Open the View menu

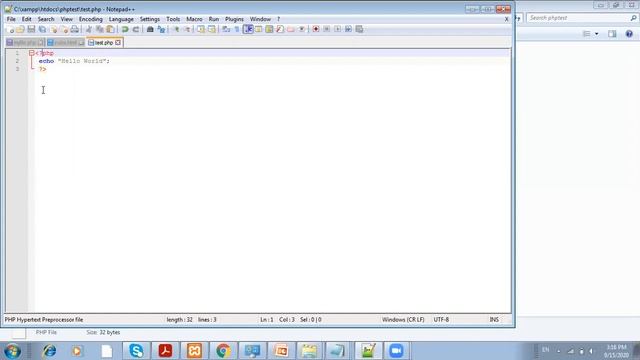(x=67, y=19)
